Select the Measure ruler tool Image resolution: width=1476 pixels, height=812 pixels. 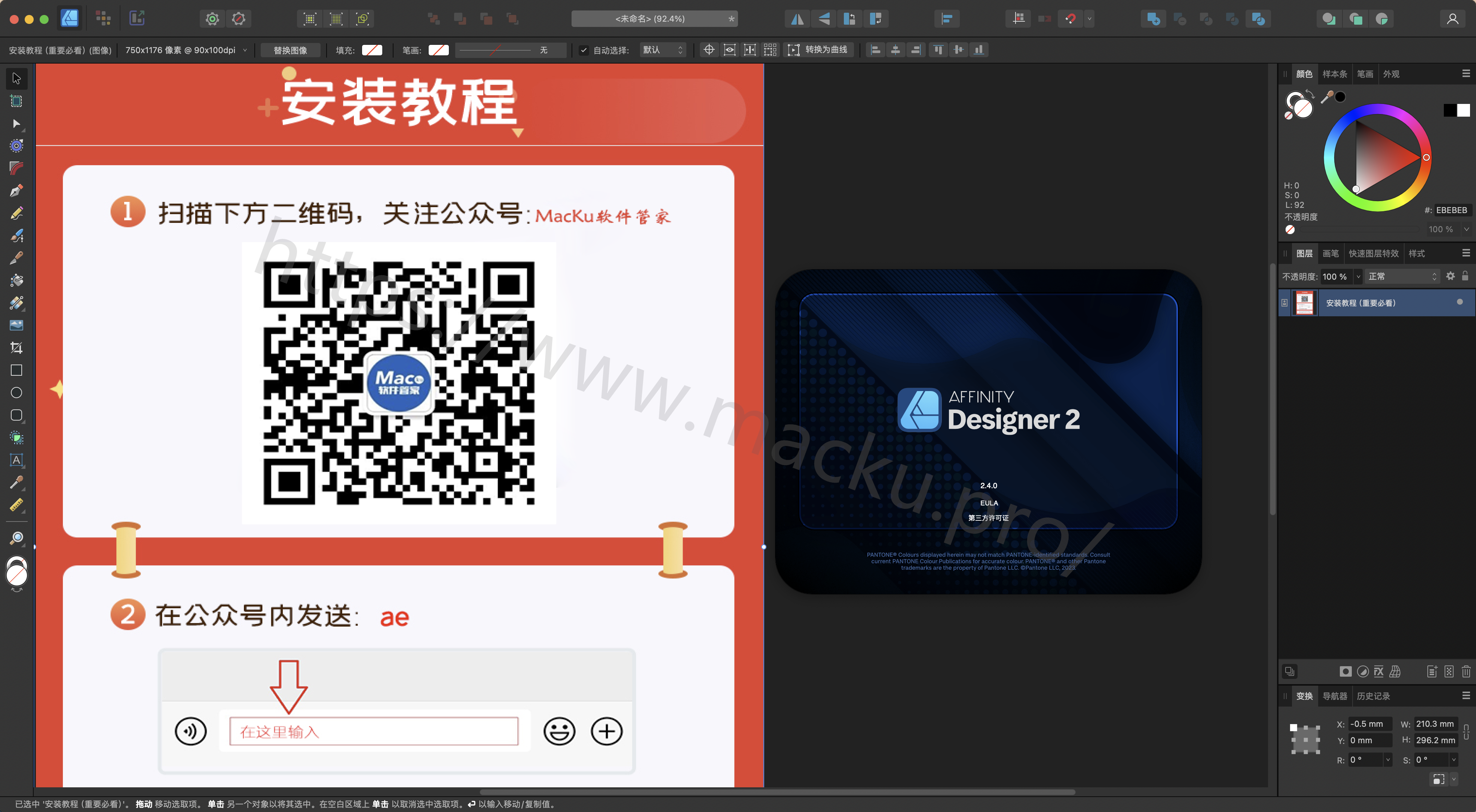click(16, 505)
